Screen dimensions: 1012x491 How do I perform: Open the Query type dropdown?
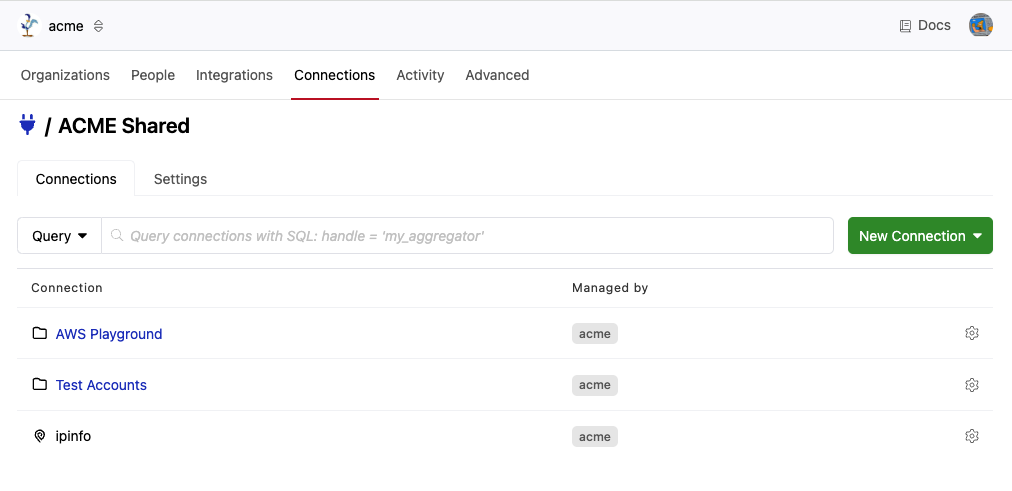point(59,236)
